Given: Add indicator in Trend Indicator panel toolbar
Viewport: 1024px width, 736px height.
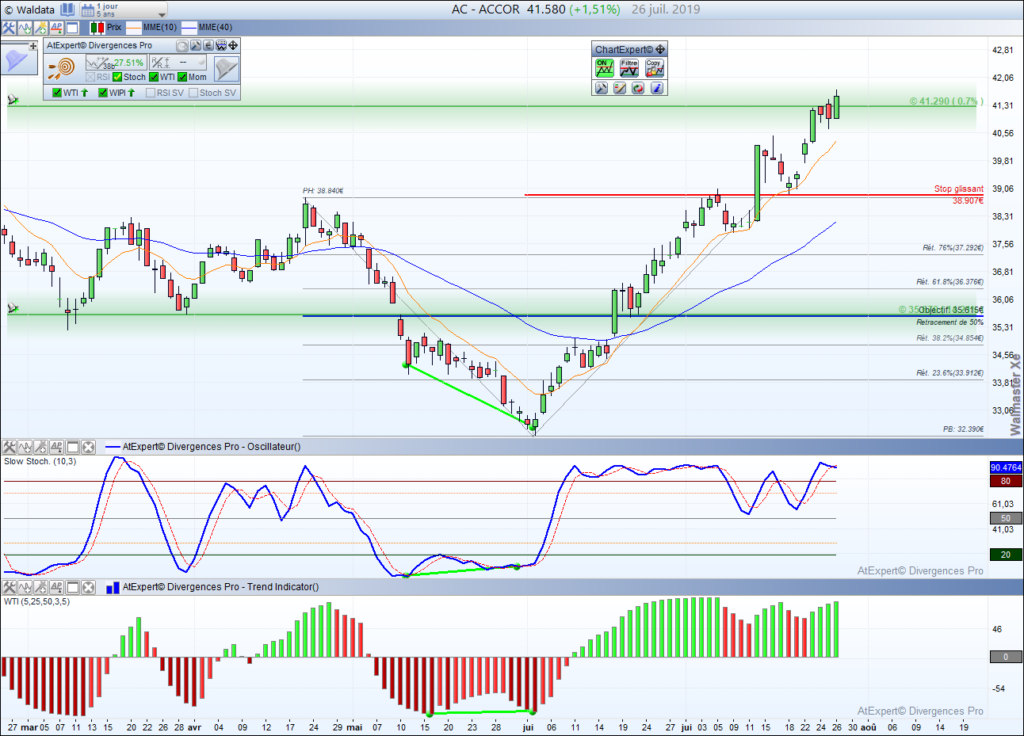Looking at the screenshot, I should (x=25, y=587).
